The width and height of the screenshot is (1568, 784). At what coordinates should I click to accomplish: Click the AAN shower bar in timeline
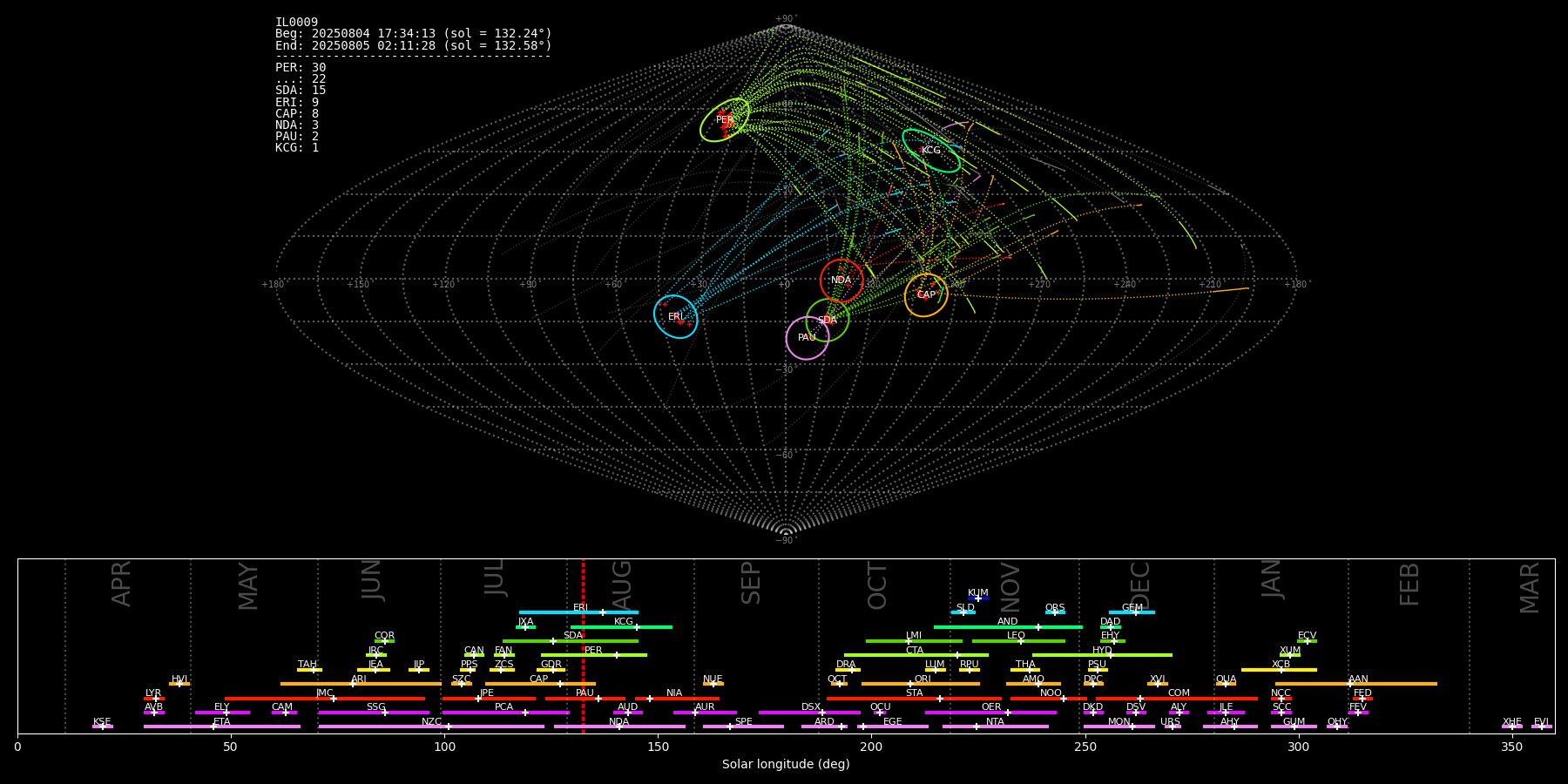1356,684
